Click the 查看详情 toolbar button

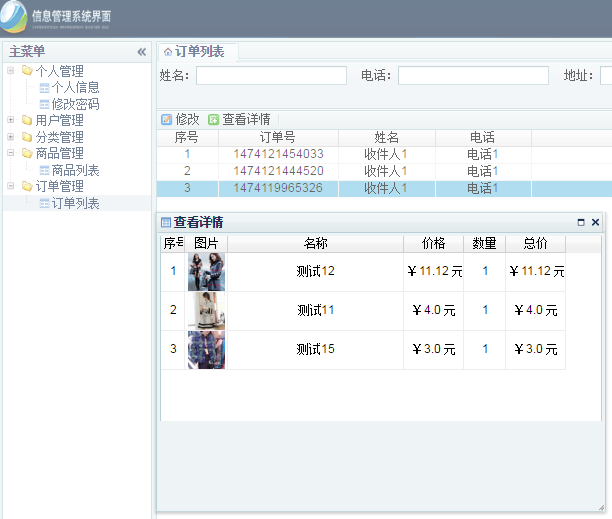pos(239,120)
